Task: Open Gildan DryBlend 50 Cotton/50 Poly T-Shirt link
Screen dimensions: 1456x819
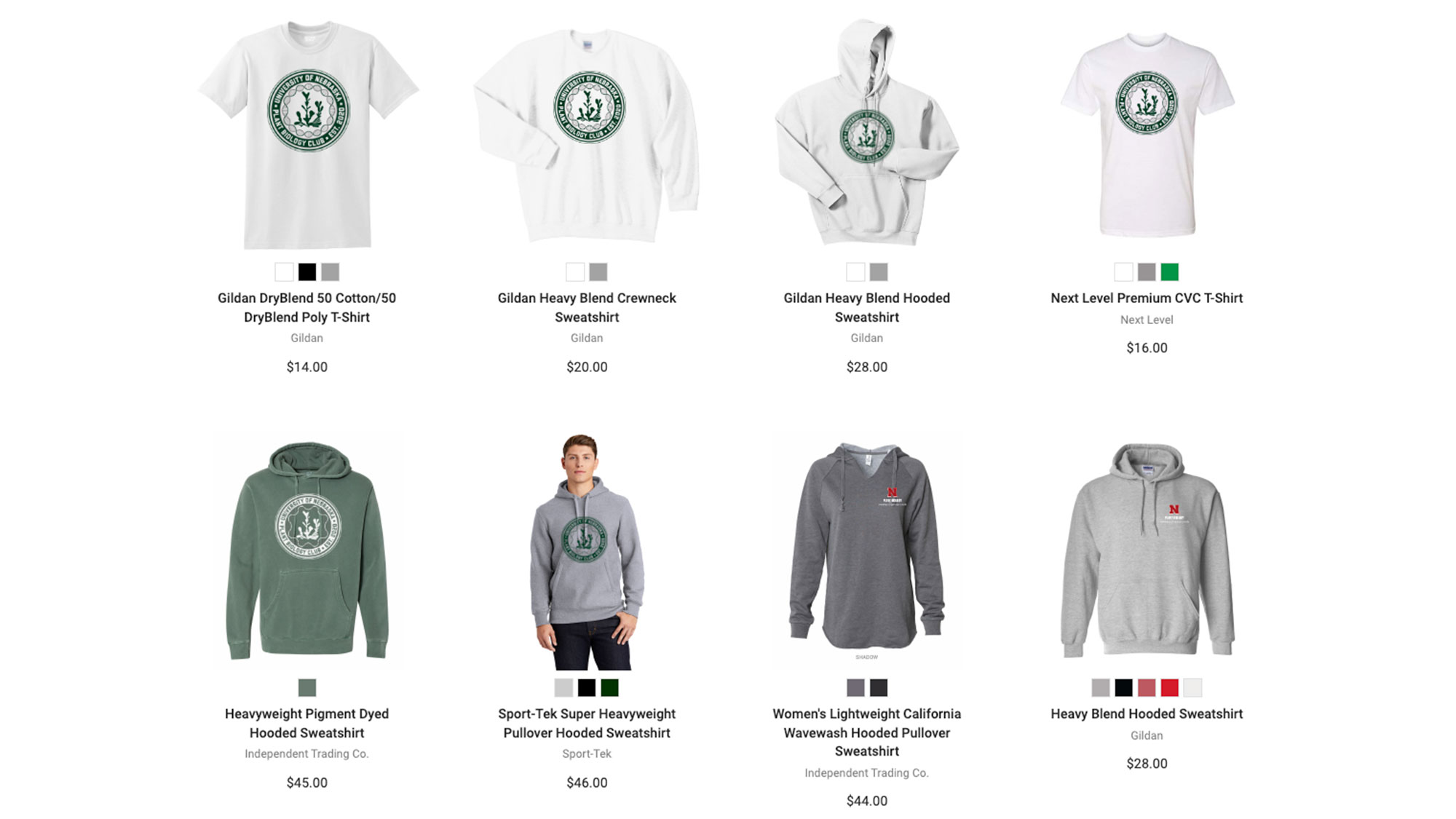Action: 307,307
